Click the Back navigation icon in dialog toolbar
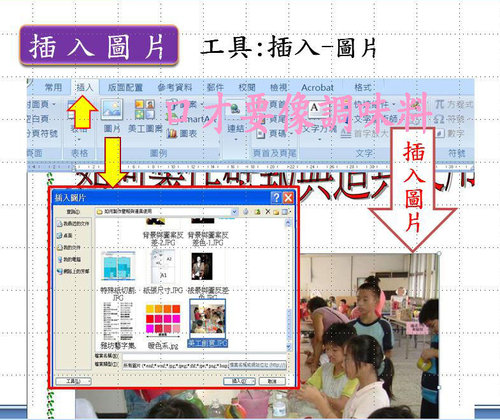Screen dimensions: 500x420 [x=246, y=212]
